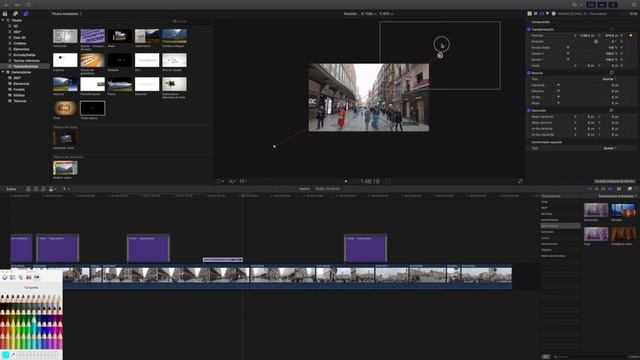The height and width of the screenshot is (360, 640).
Task: Enter full-screen viewer mode
Action: [x=520, y=181]
